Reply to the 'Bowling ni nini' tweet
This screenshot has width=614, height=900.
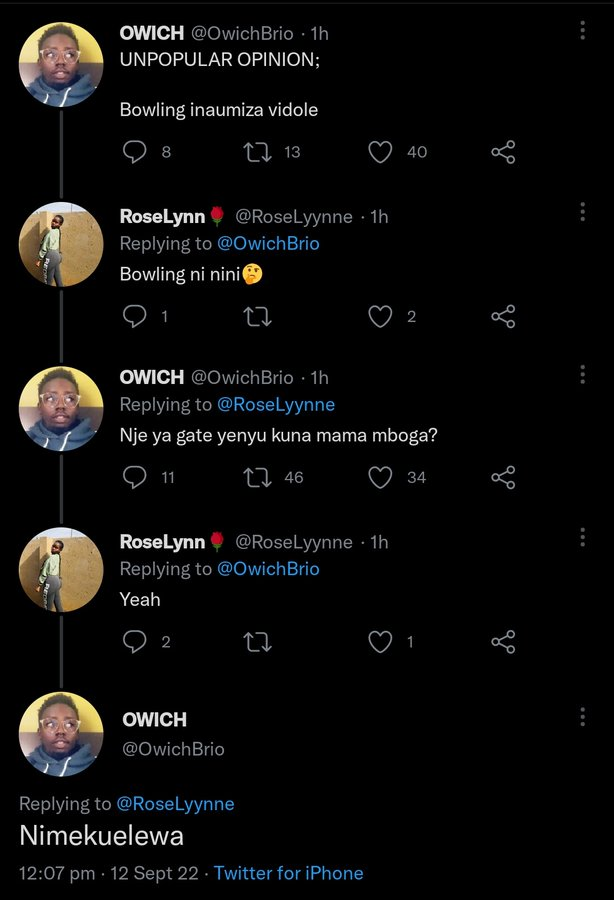coord(135,316)
